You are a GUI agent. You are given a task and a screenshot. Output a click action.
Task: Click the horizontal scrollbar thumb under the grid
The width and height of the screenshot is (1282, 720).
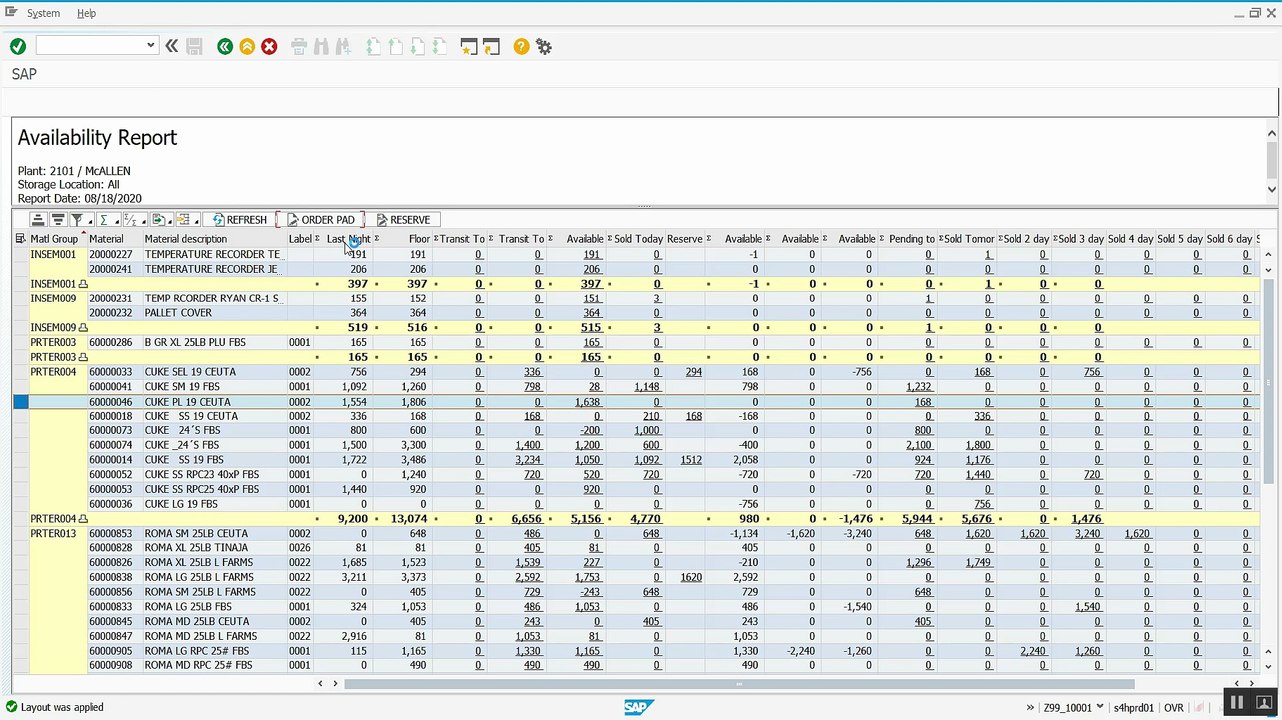(x=739, y=684)
